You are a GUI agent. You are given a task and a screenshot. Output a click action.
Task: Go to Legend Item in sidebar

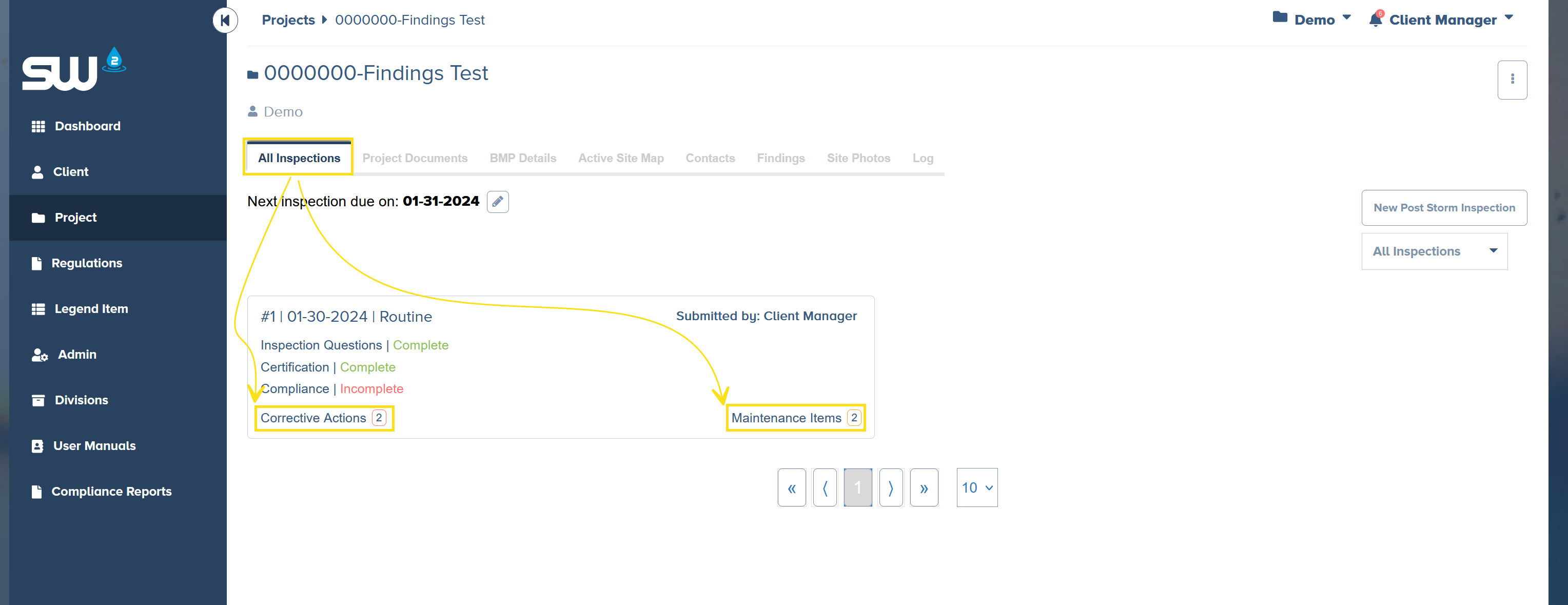click(91, 308)
